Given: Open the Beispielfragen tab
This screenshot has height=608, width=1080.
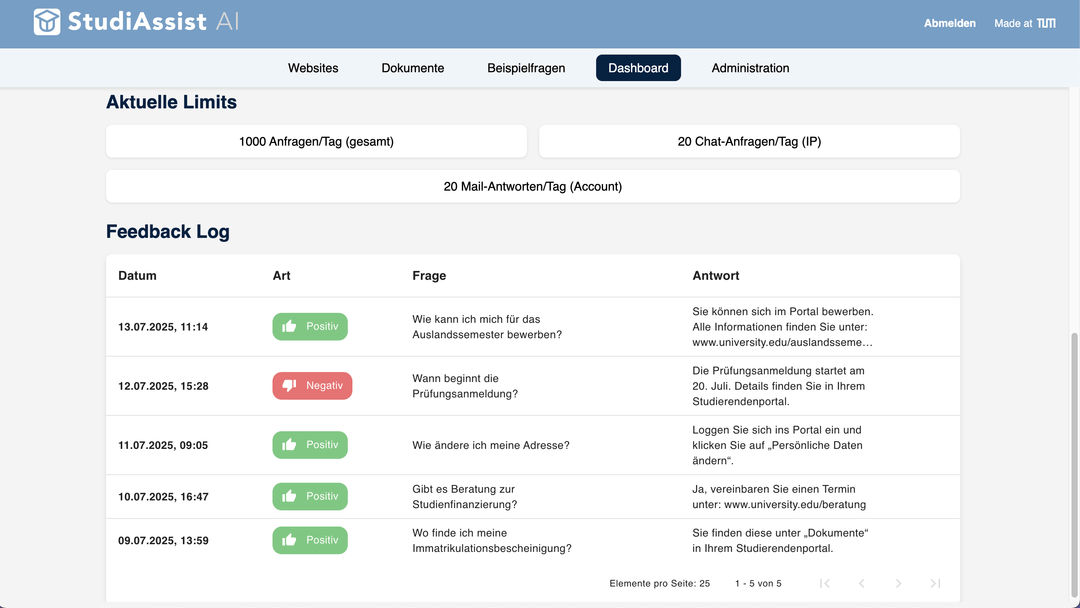Looking at the screenshot, I should [526, 68].
